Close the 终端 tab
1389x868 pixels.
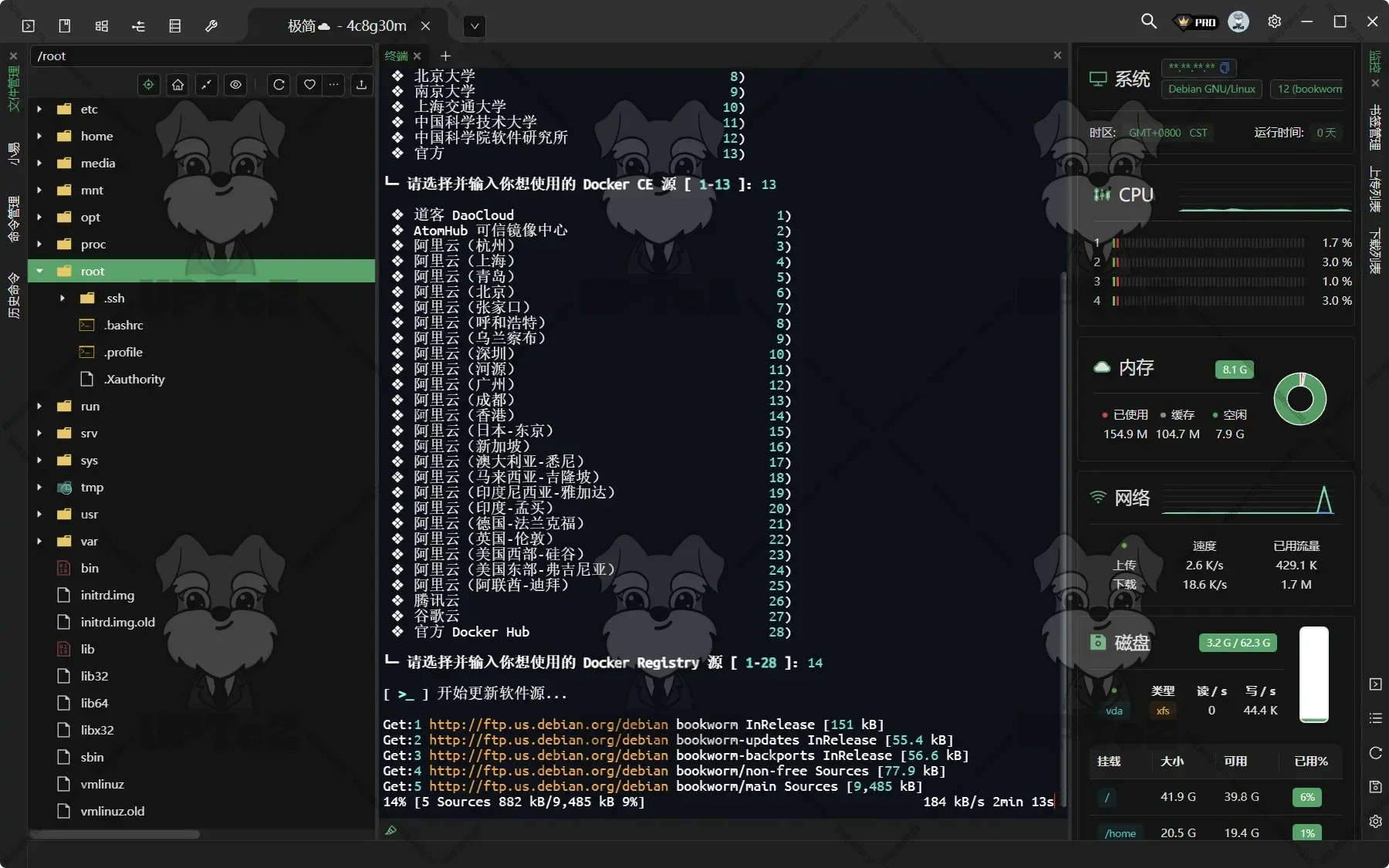pos(417,56)
